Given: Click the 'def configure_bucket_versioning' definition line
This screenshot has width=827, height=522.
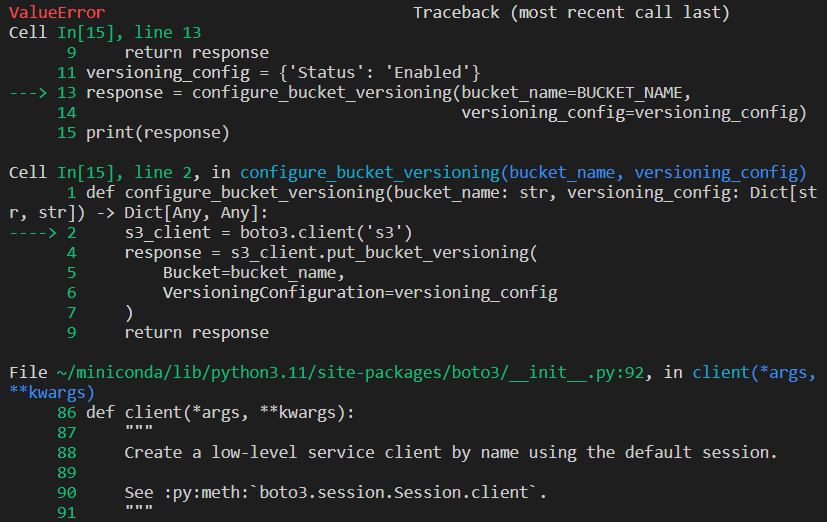Looking at the screenshot, I should click(451, 193).
